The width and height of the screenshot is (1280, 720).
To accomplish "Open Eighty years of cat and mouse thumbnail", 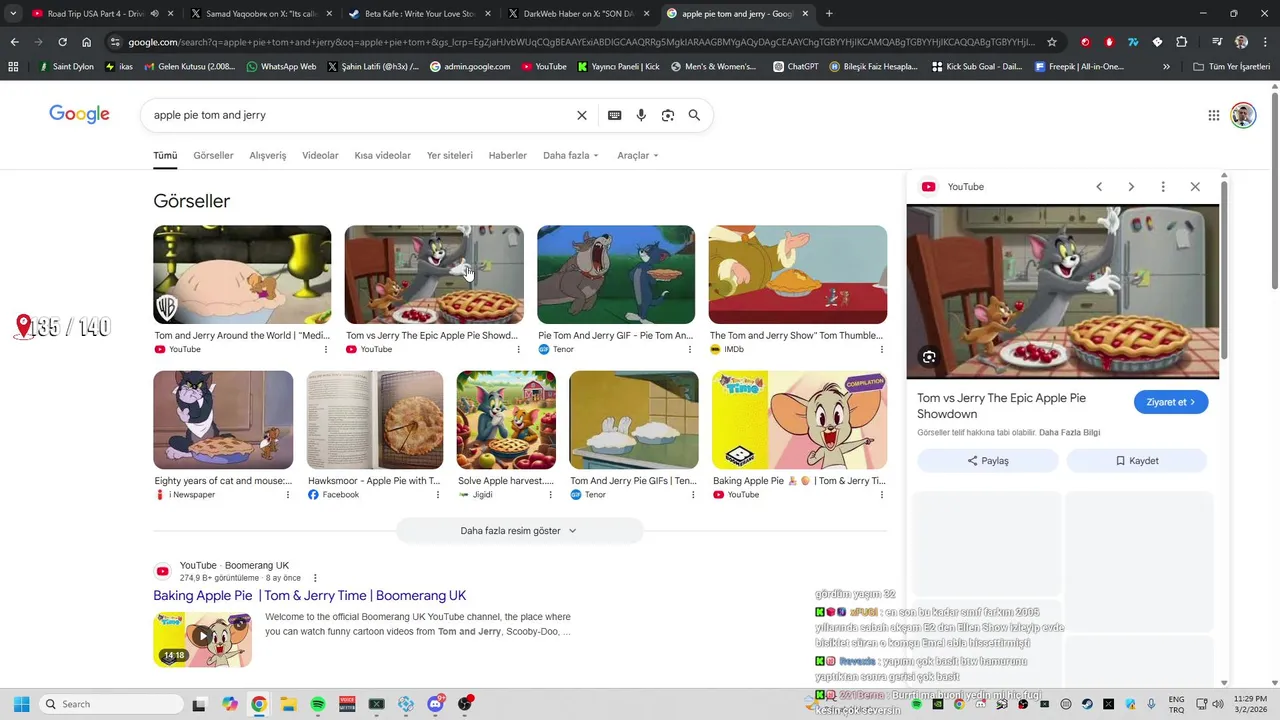I will [x=223, y=420].
